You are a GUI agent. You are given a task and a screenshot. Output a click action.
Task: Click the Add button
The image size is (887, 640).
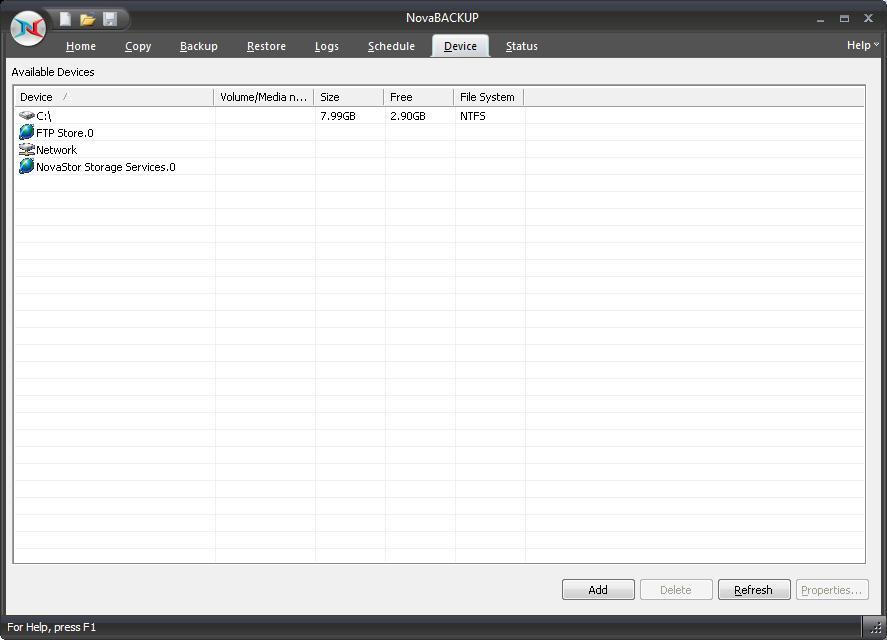coord(598,590)
